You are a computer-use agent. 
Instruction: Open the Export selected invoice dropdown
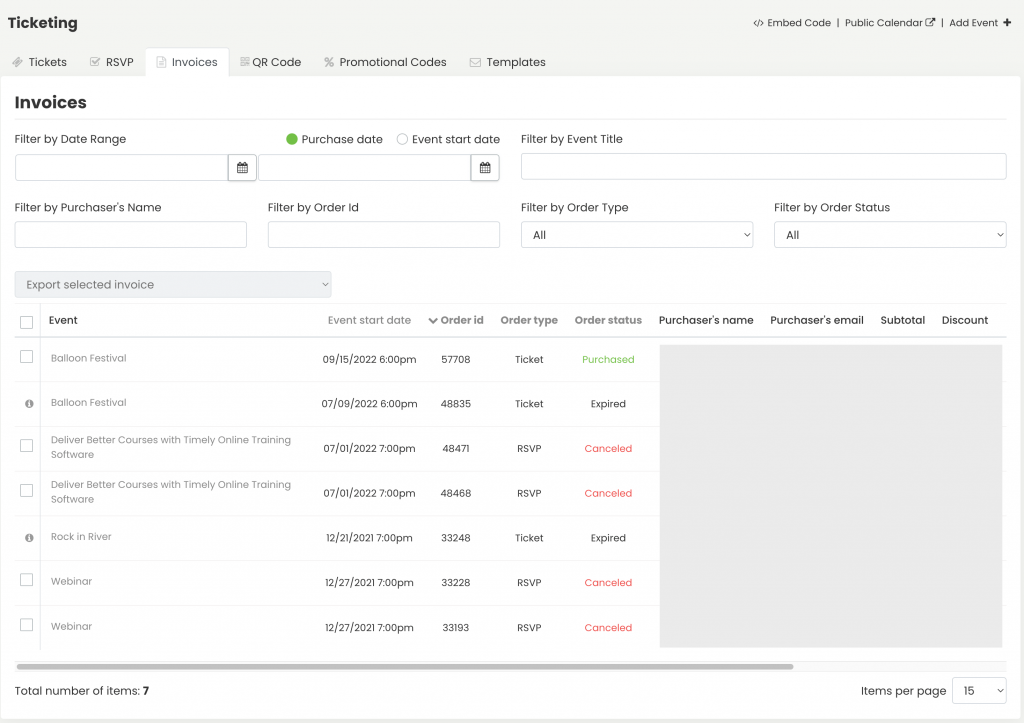click(173, 285)
